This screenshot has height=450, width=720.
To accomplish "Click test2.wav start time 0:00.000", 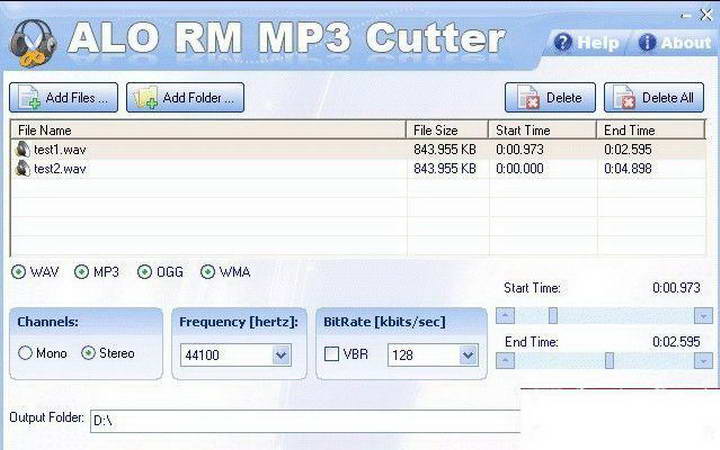I will point(519,169).
